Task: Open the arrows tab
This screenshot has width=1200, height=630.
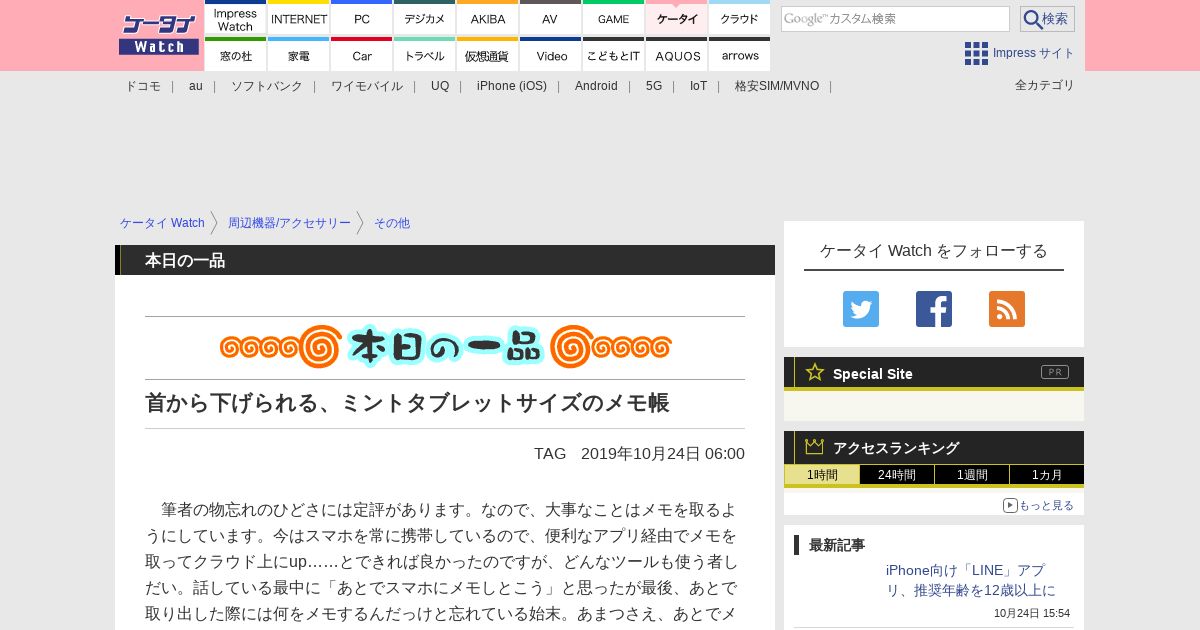Action: point(740,54)
